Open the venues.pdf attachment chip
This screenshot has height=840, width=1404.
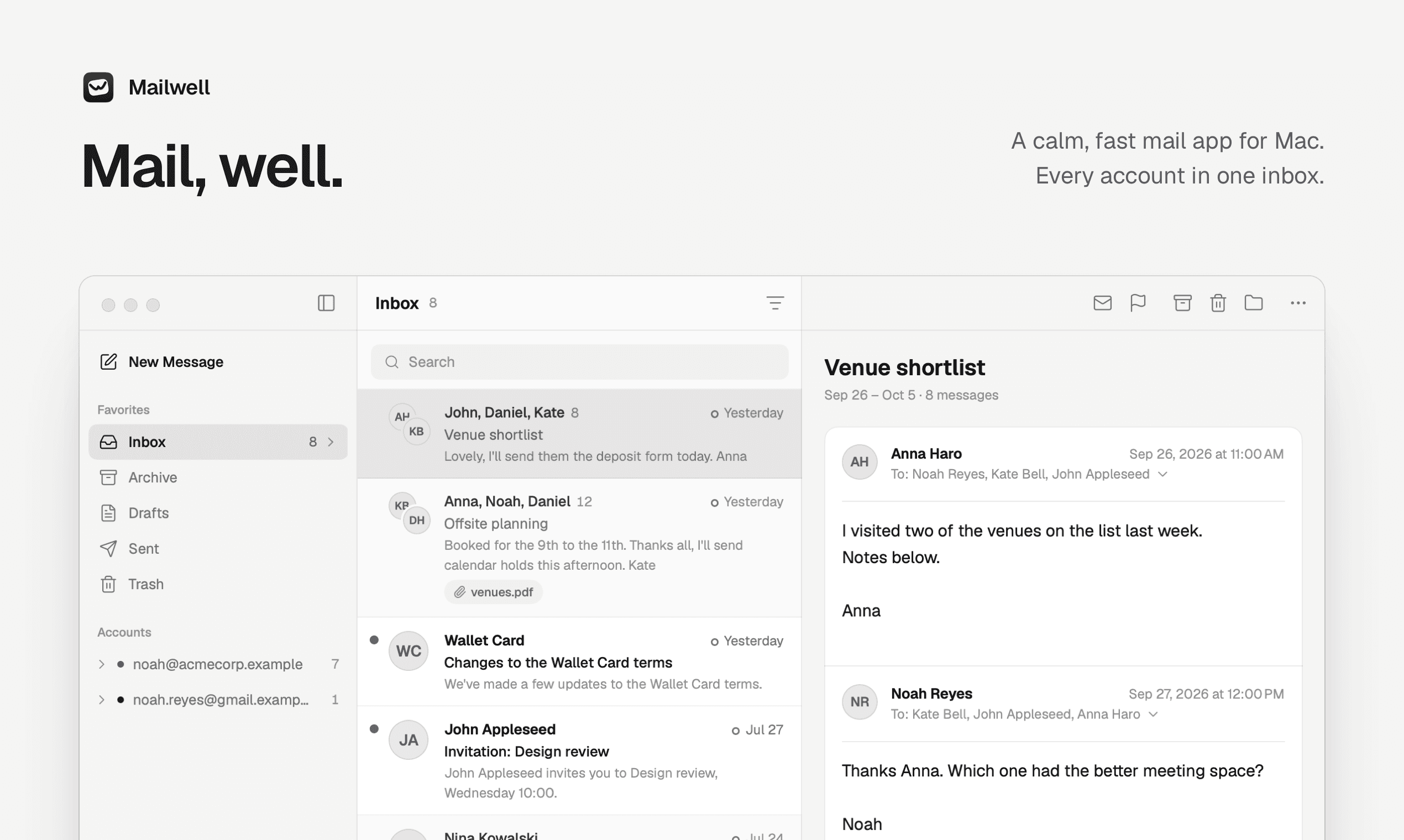pos(493,592)
